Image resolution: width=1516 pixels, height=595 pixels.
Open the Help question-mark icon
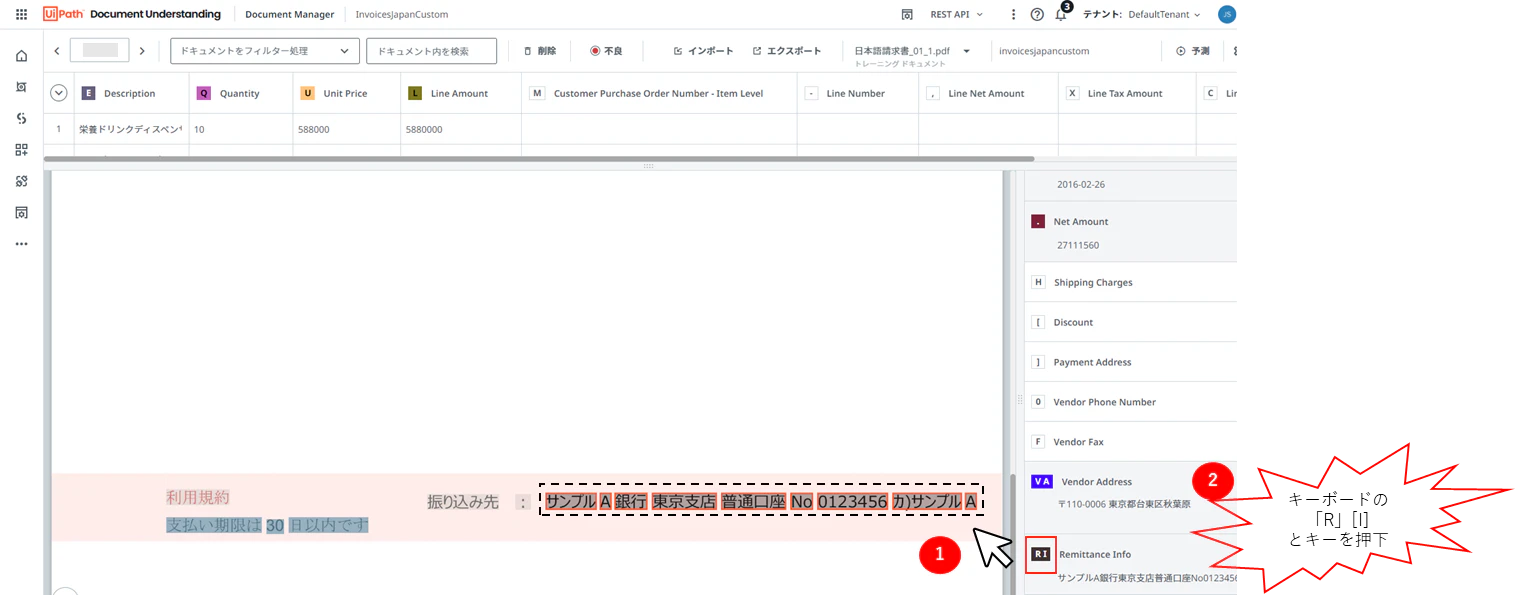pos(1037,15)
